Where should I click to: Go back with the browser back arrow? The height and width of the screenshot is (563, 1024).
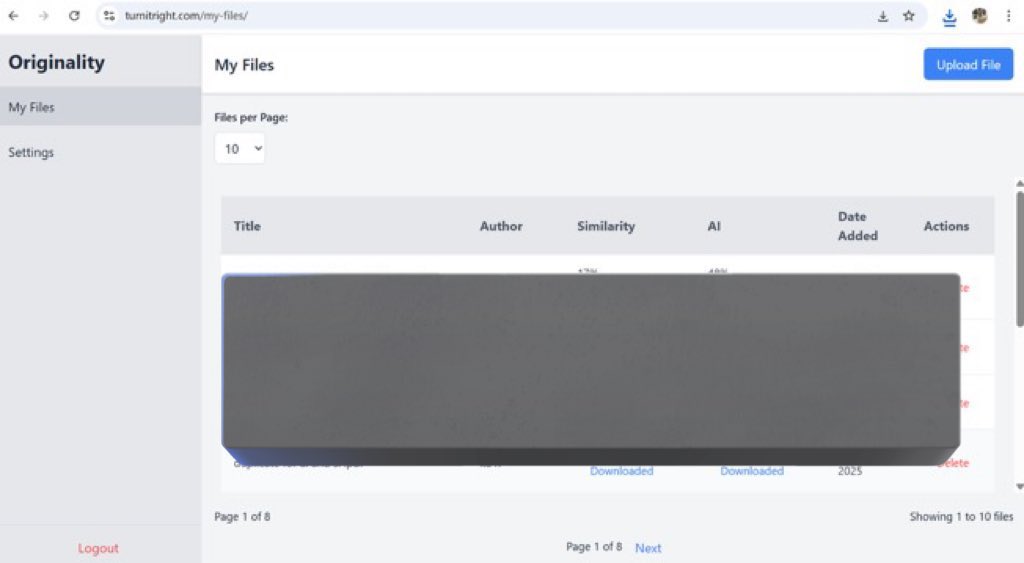pyautogui.click(x=13, y=16)
